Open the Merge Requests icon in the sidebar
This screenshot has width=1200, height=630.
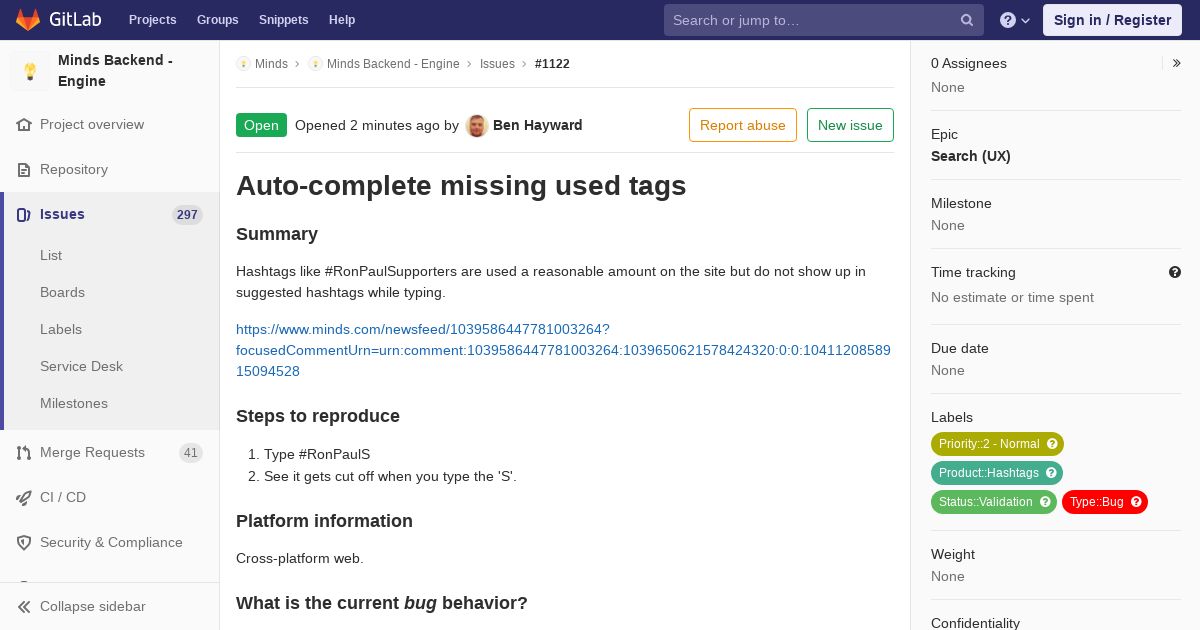(x=24, y=453)
